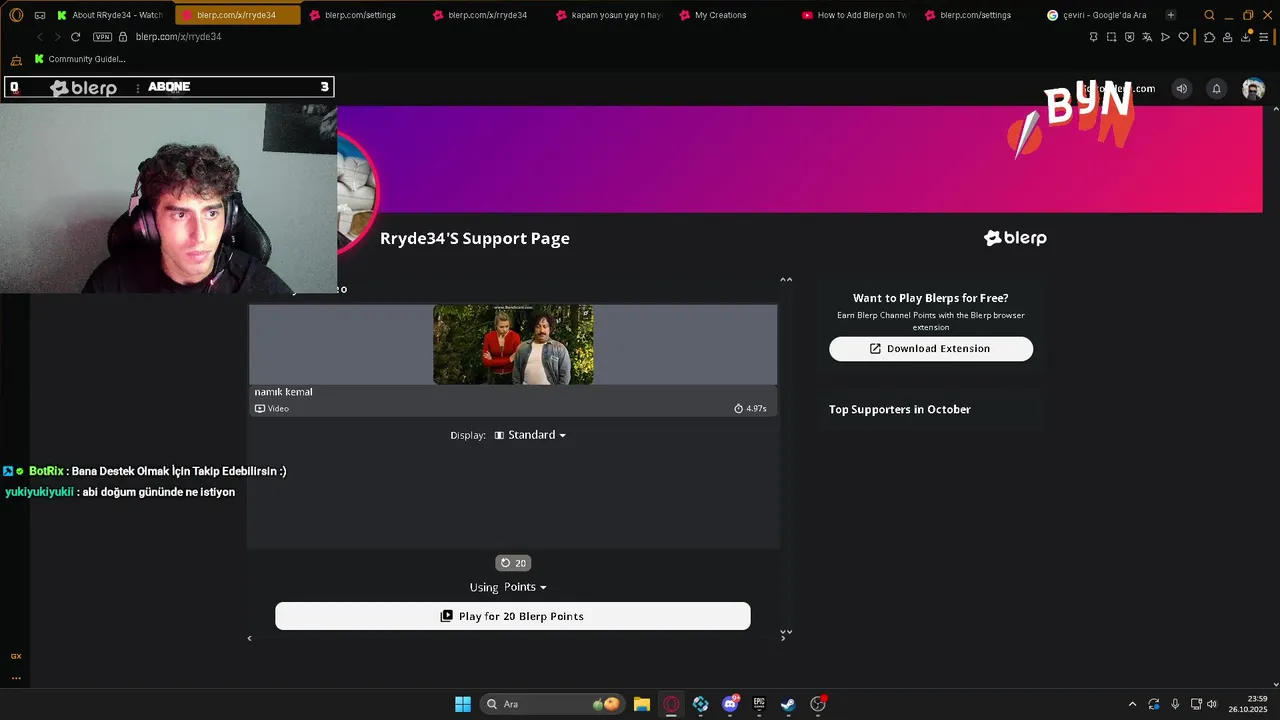Click the left arrow below play button
This screenshot has width=1280, height=720.
pos(249,638)
